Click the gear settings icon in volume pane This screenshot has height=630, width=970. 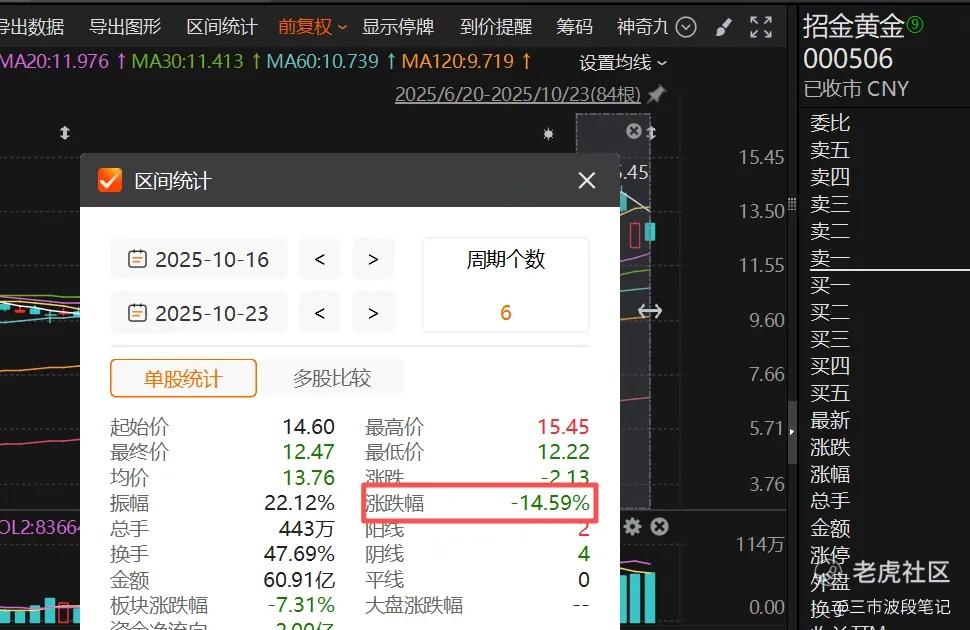point(632,527)
